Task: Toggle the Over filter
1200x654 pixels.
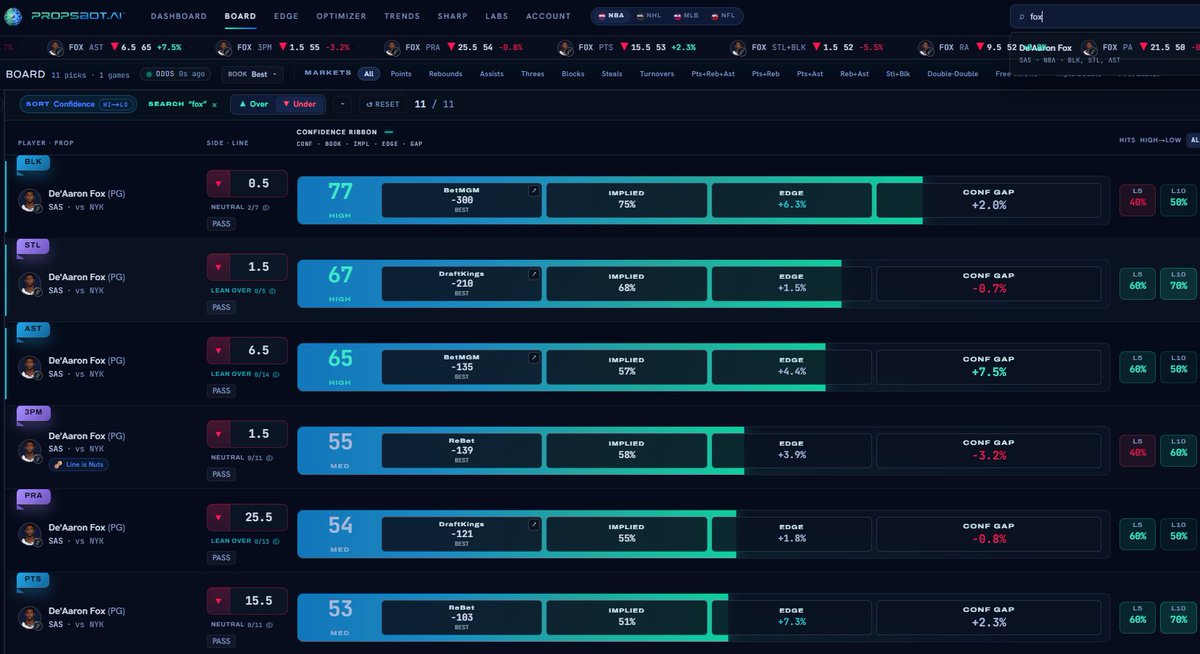Action: [253, 104]
